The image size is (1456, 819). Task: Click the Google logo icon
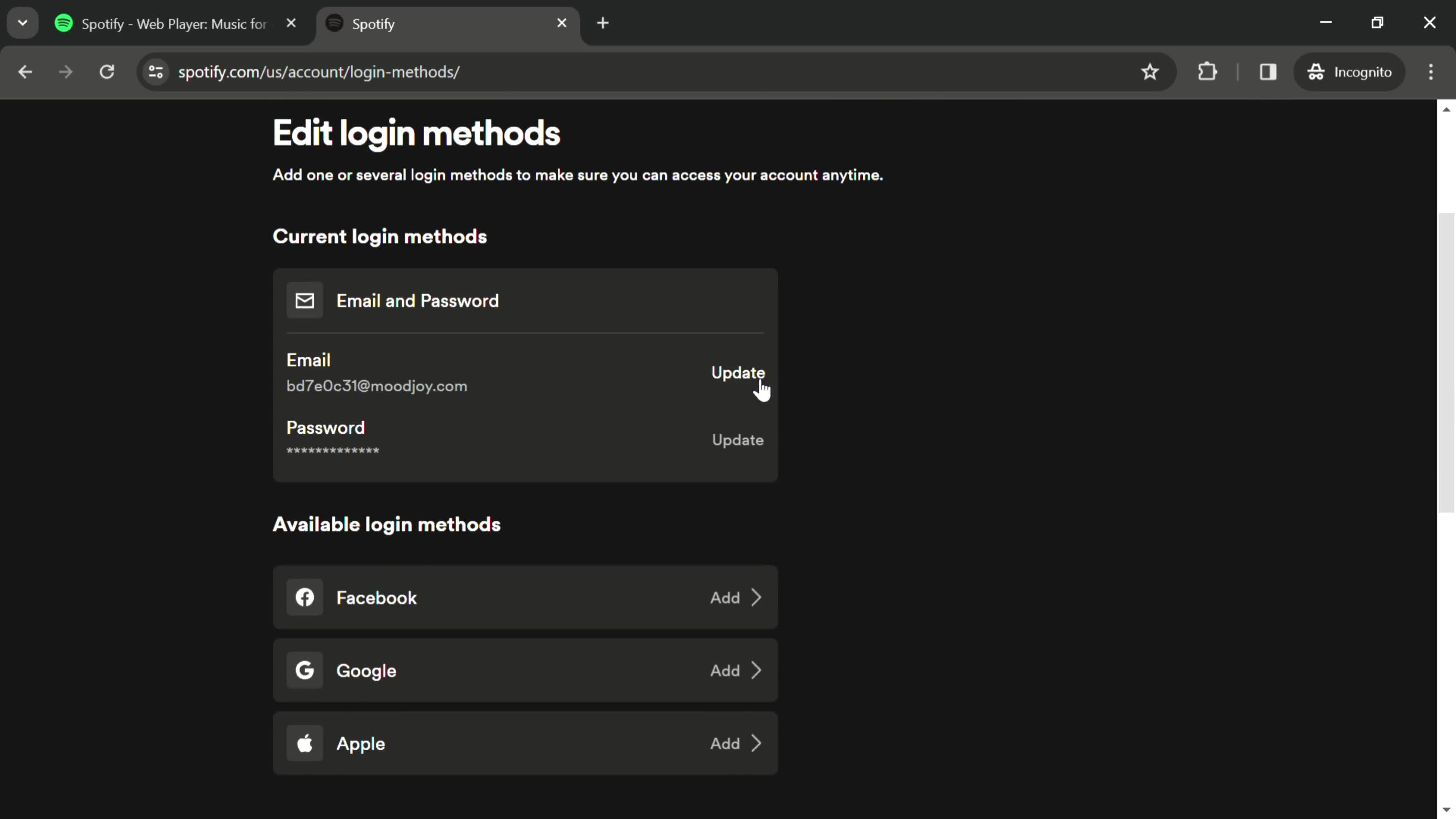(304, 670)
